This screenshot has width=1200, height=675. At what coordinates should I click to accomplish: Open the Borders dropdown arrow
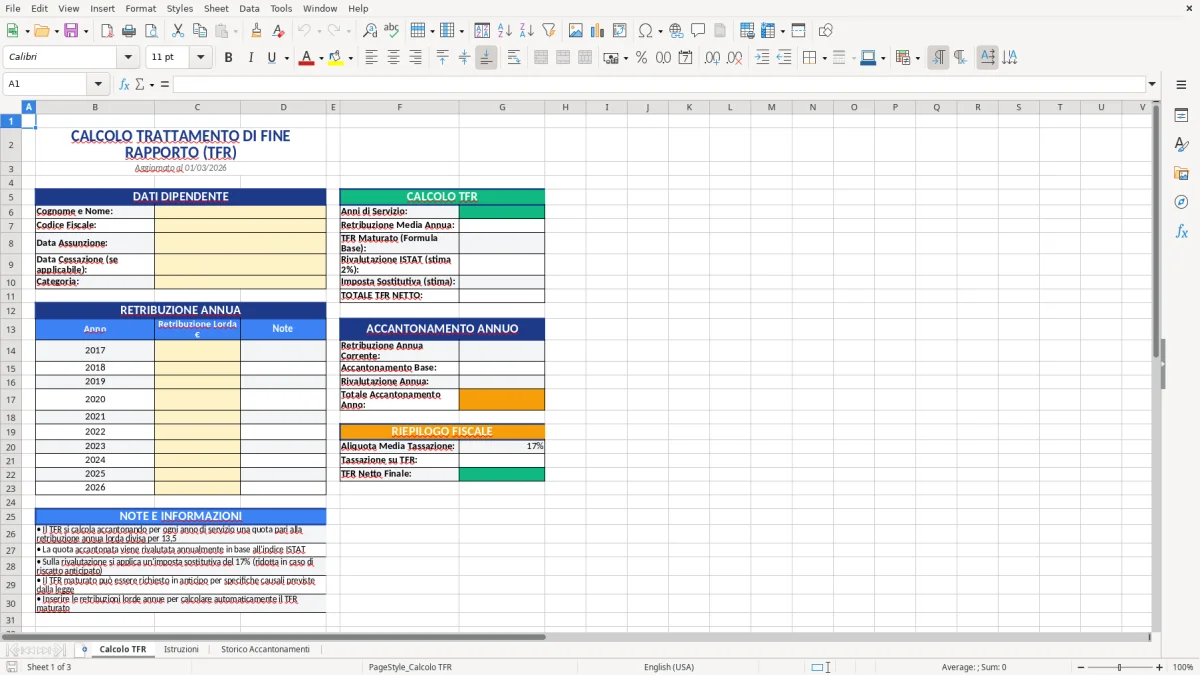tap(824, 58)
